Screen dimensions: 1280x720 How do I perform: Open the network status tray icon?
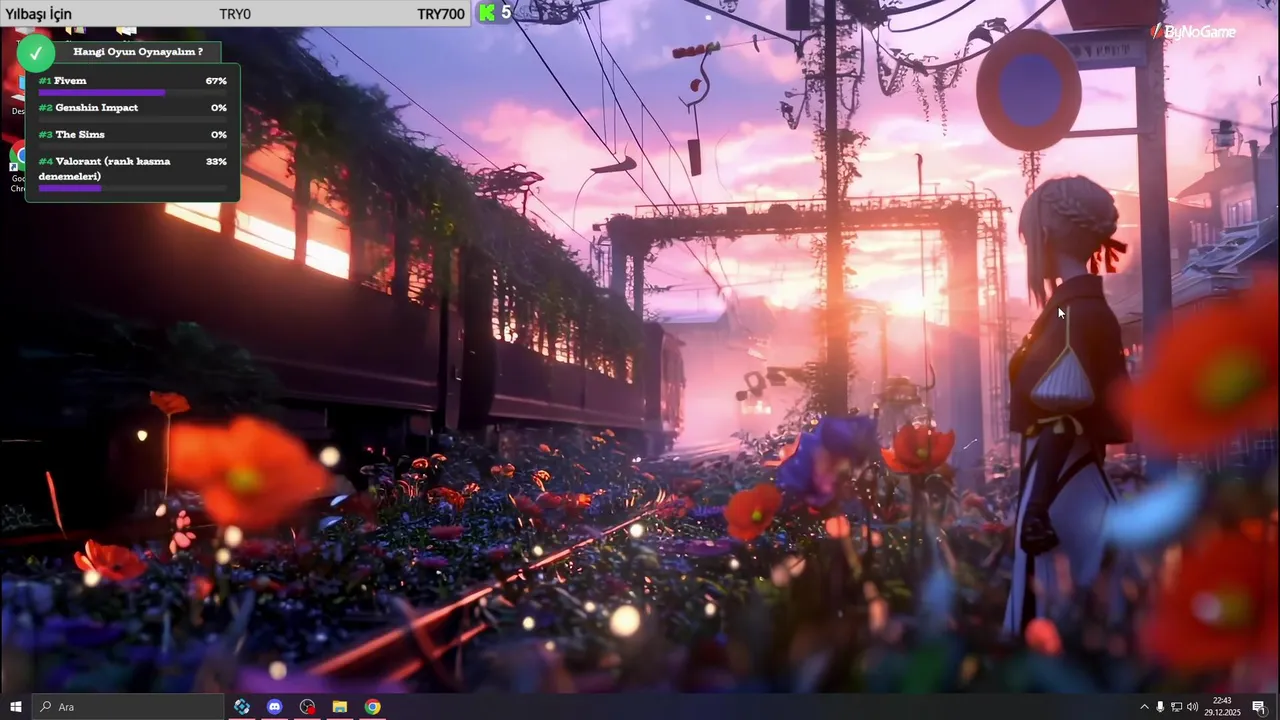tap(1176, 707)
